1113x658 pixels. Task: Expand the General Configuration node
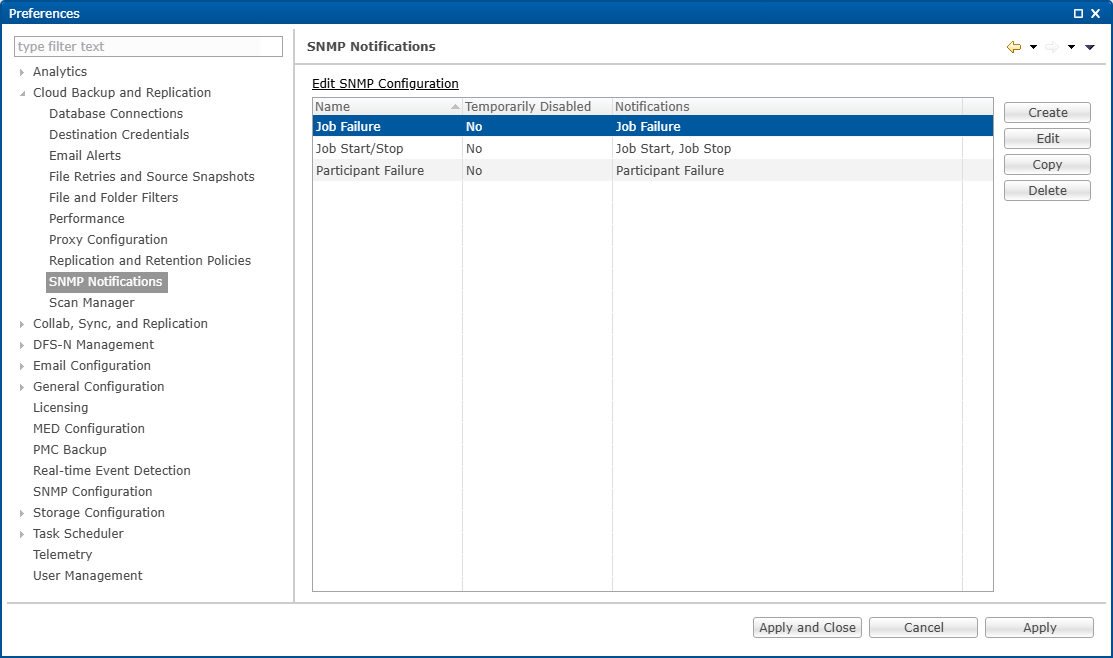click(22, 388)
